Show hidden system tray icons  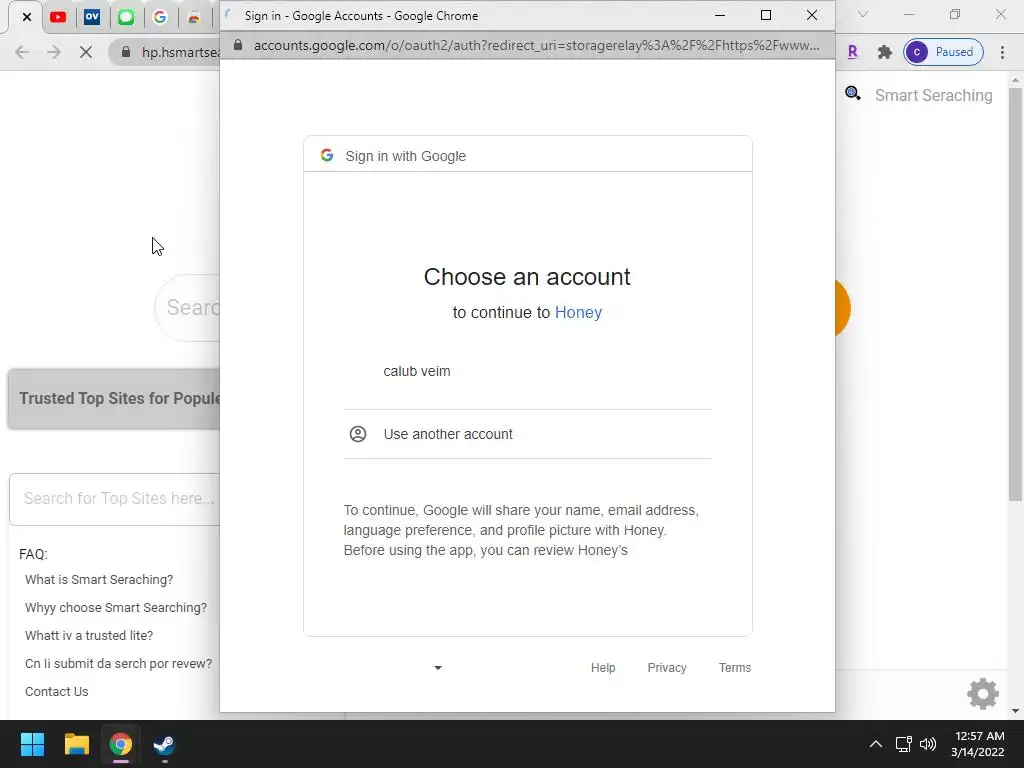coord(876,744)
